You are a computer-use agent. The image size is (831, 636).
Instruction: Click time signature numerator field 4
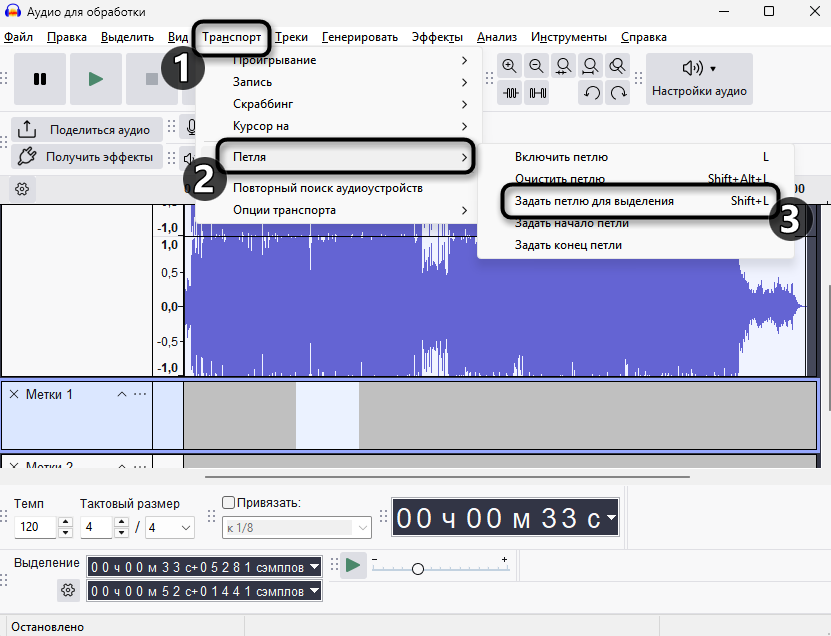point(96,527)
